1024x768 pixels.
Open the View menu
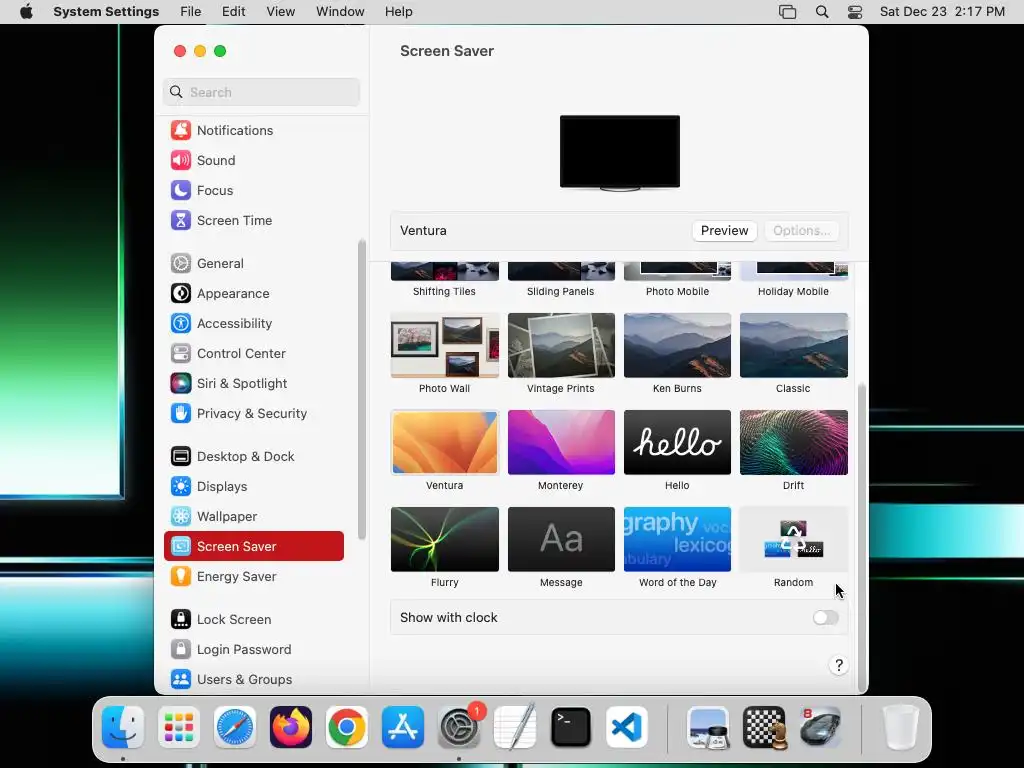281,12
